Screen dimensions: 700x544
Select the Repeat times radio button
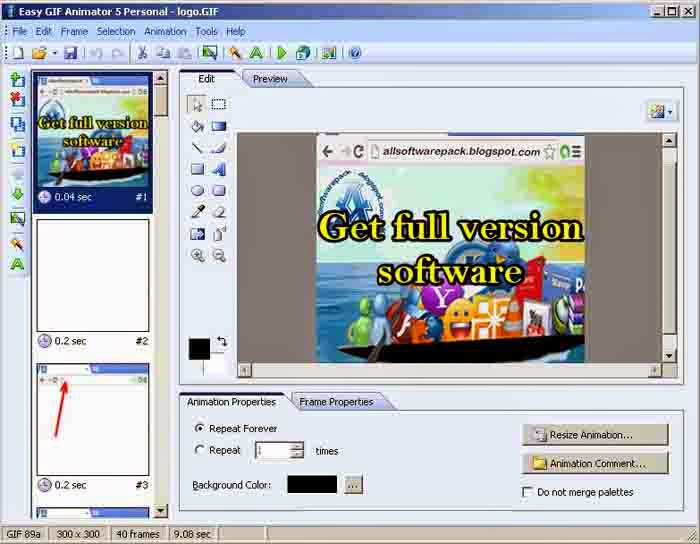pyautogui.click(x=200, y=450)
